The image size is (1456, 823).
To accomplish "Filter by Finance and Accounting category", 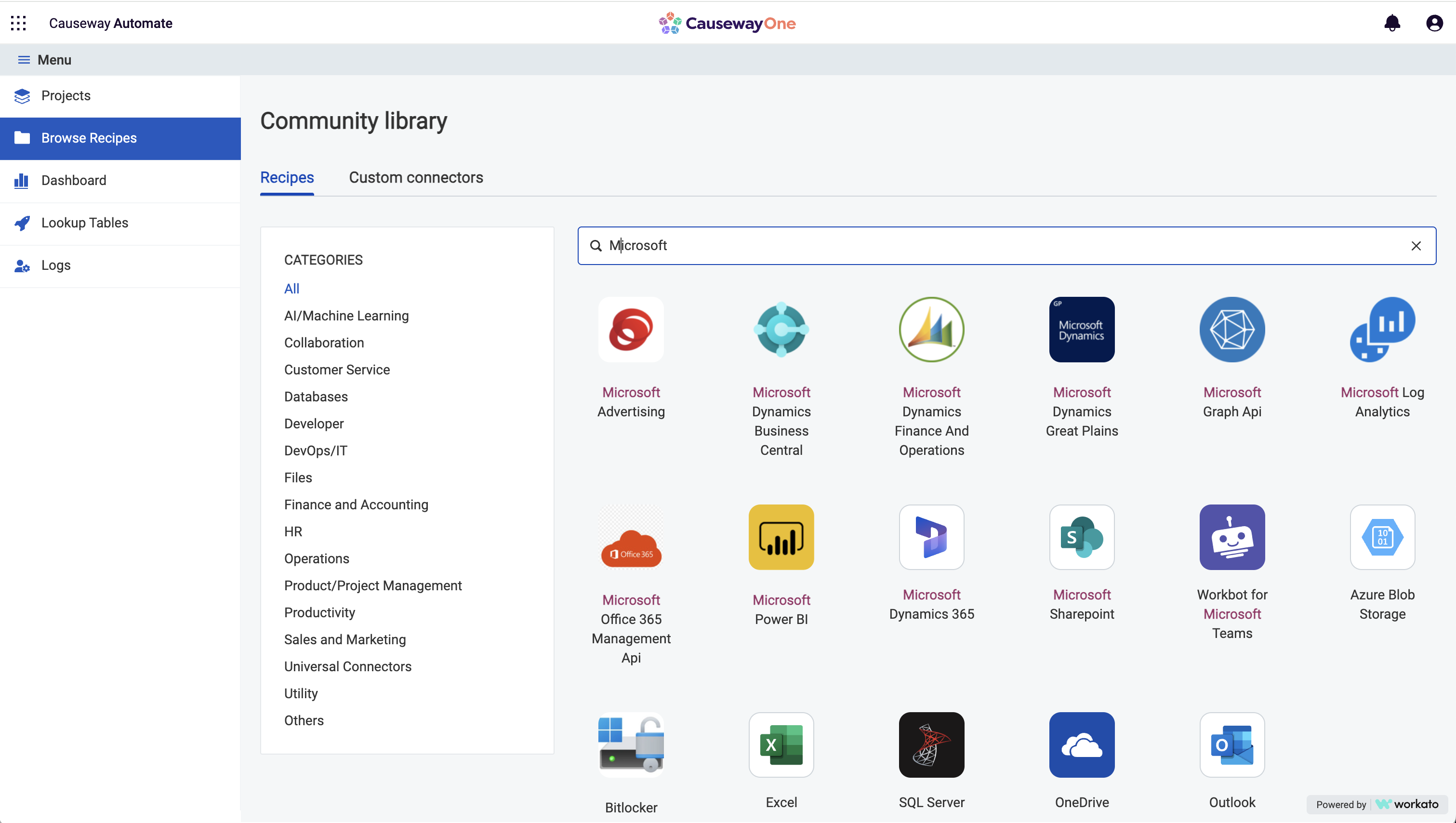I will pos(356,505).
